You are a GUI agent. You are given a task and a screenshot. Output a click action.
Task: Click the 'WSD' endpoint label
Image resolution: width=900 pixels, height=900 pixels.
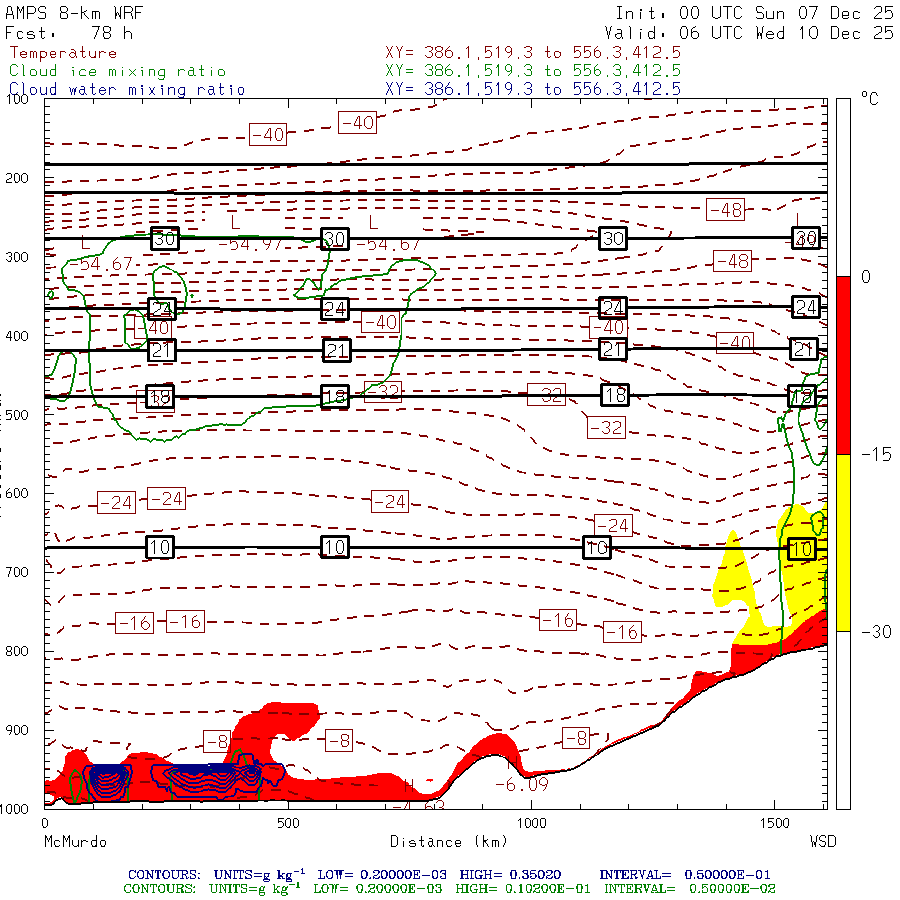[x=823, y=842]
